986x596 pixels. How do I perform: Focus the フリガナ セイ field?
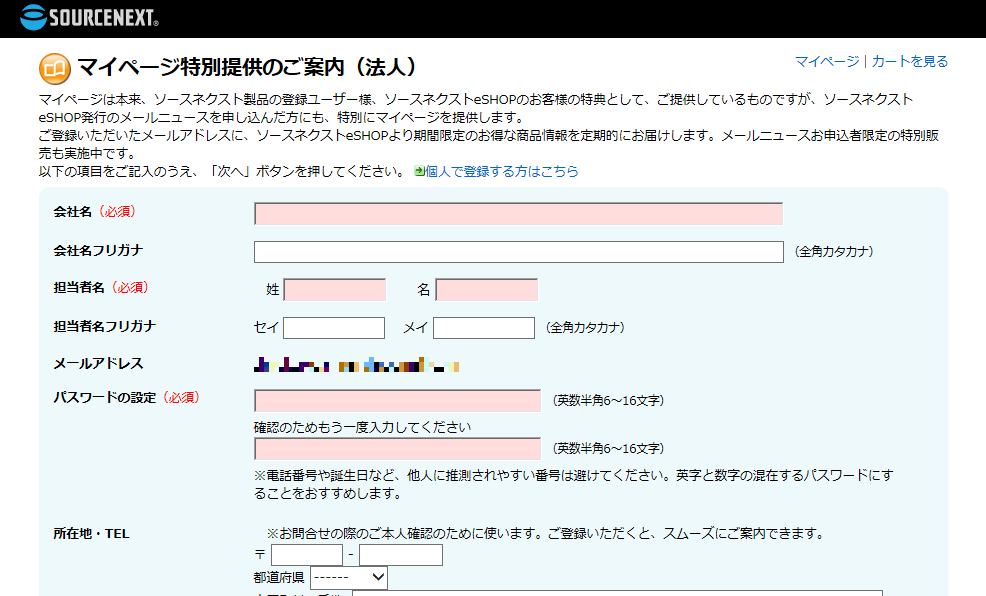pyautogui.click(x=334, y=328)
